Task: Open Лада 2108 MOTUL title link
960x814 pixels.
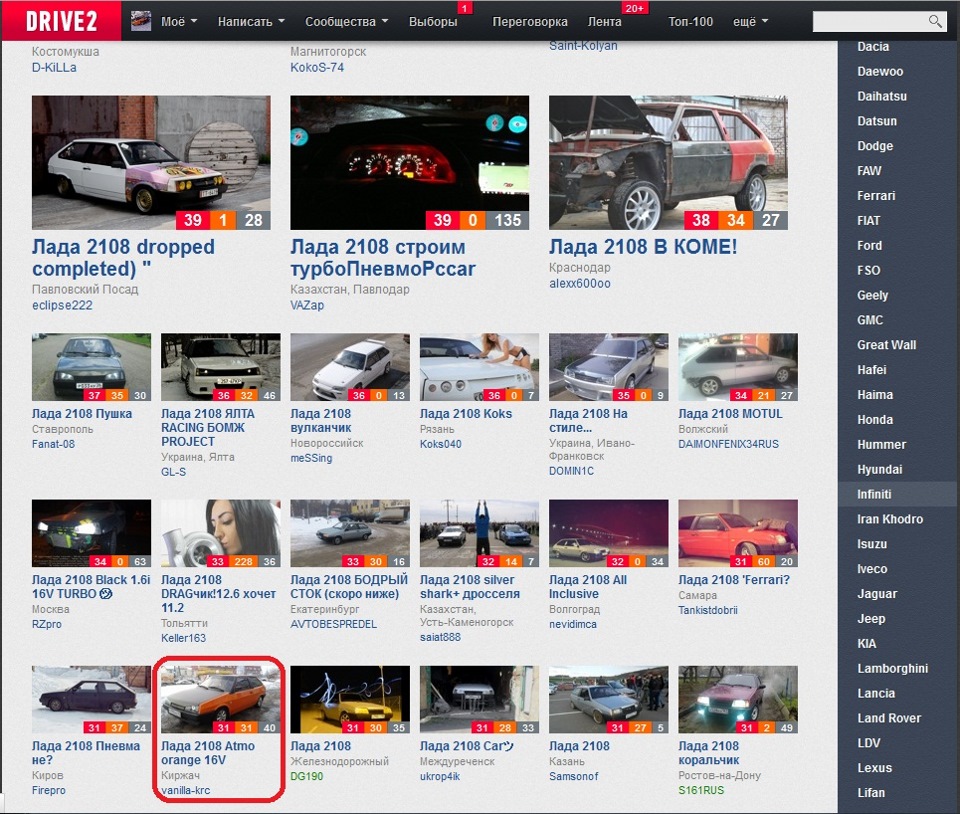Action: point(730,414)
